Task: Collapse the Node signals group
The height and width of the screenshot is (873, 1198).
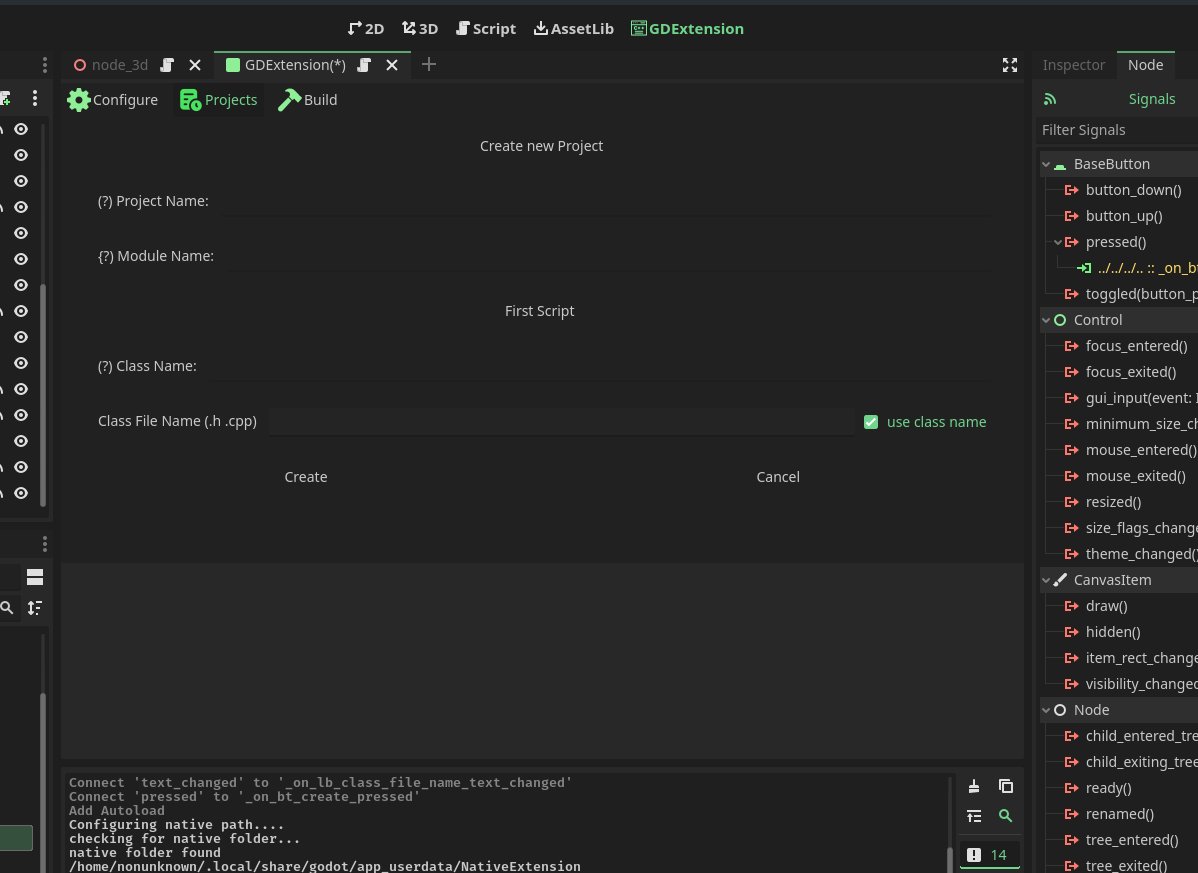Action: point(1046,710)
